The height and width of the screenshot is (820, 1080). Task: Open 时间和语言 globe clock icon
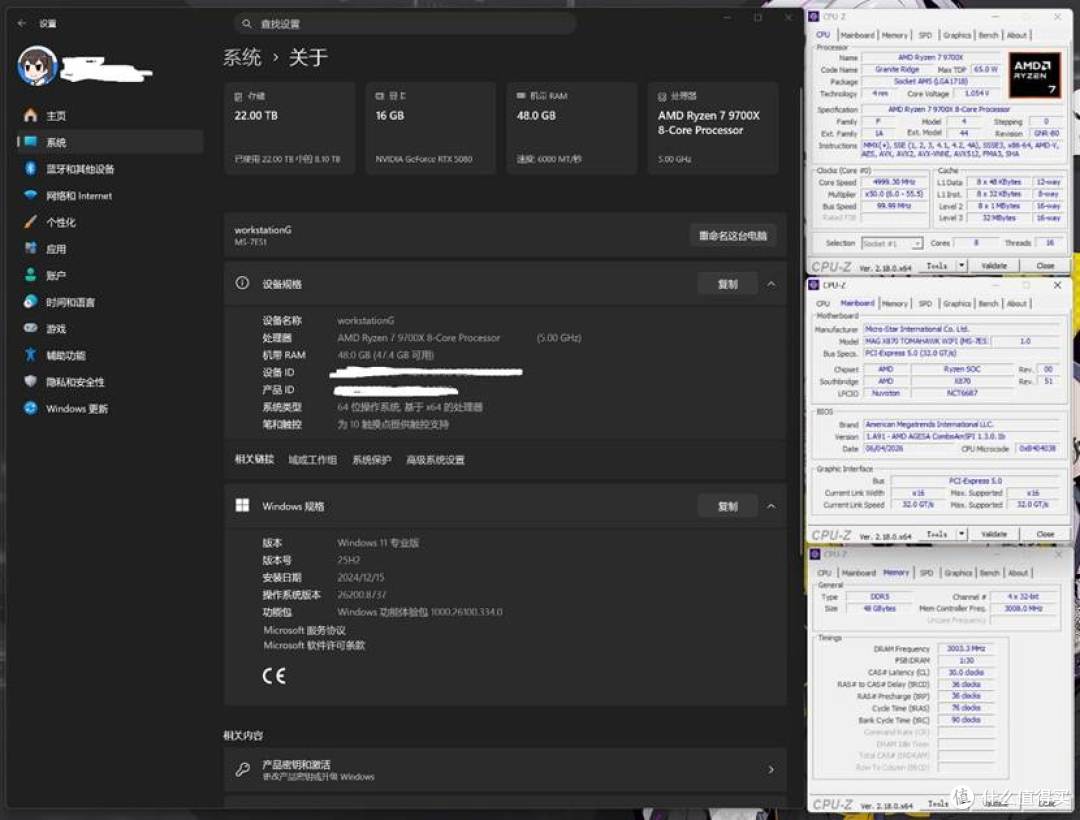(x=30, y=302)
